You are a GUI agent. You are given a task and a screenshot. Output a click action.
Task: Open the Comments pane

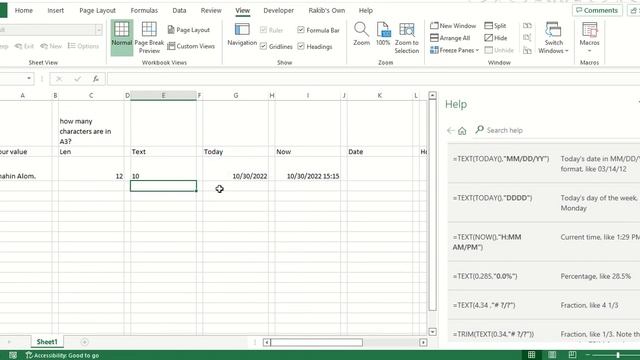597,10
